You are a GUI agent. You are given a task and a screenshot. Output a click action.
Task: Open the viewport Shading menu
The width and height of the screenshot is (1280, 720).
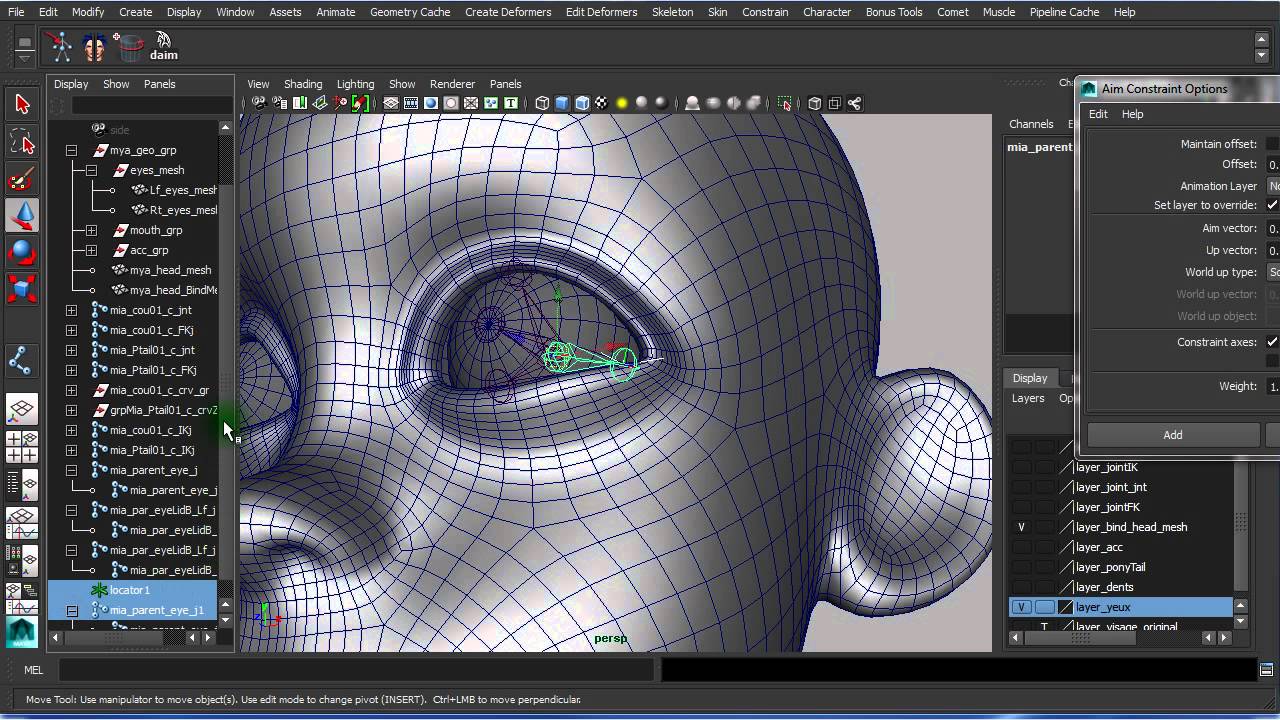coord(302,84)
